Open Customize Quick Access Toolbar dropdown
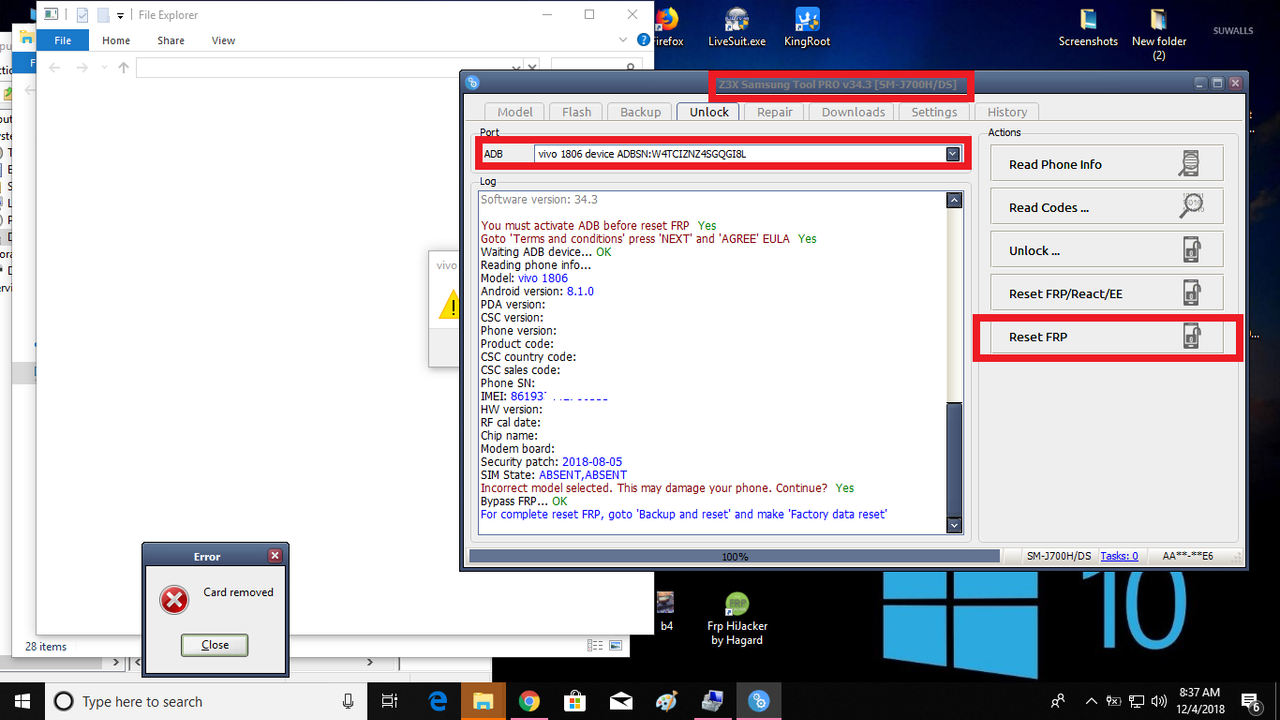This screenshot has height=720, width=1280. (x=120, y=15)
